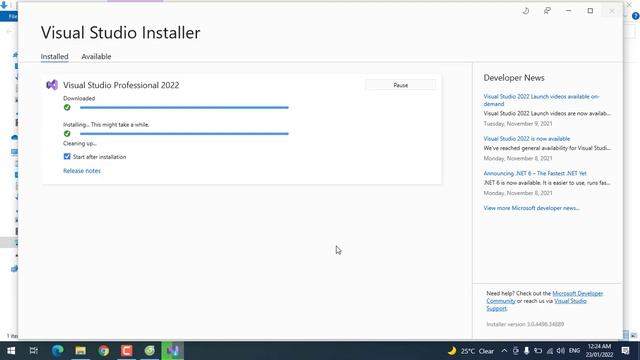Image resolution: width=640 pixels, height=360 pixels.
Task: Open the volume speaker tray icon
Action: pyautogui.click(x=560, y=351)
